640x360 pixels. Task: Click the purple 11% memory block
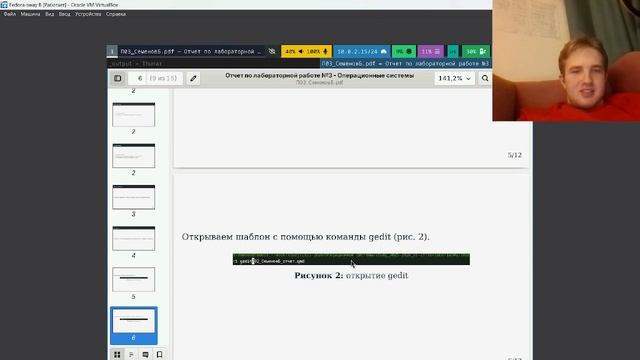(x=431, y=51)
